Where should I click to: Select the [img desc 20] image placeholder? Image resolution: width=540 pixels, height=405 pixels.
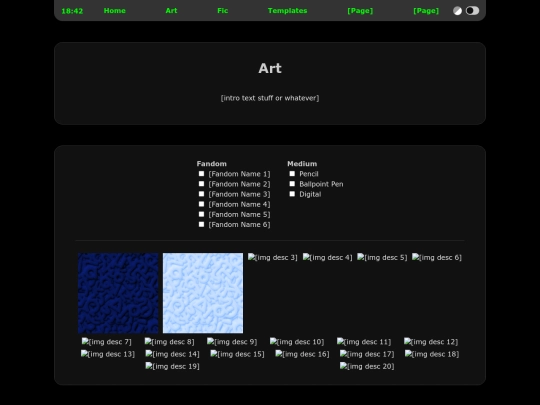coord(367,366)
